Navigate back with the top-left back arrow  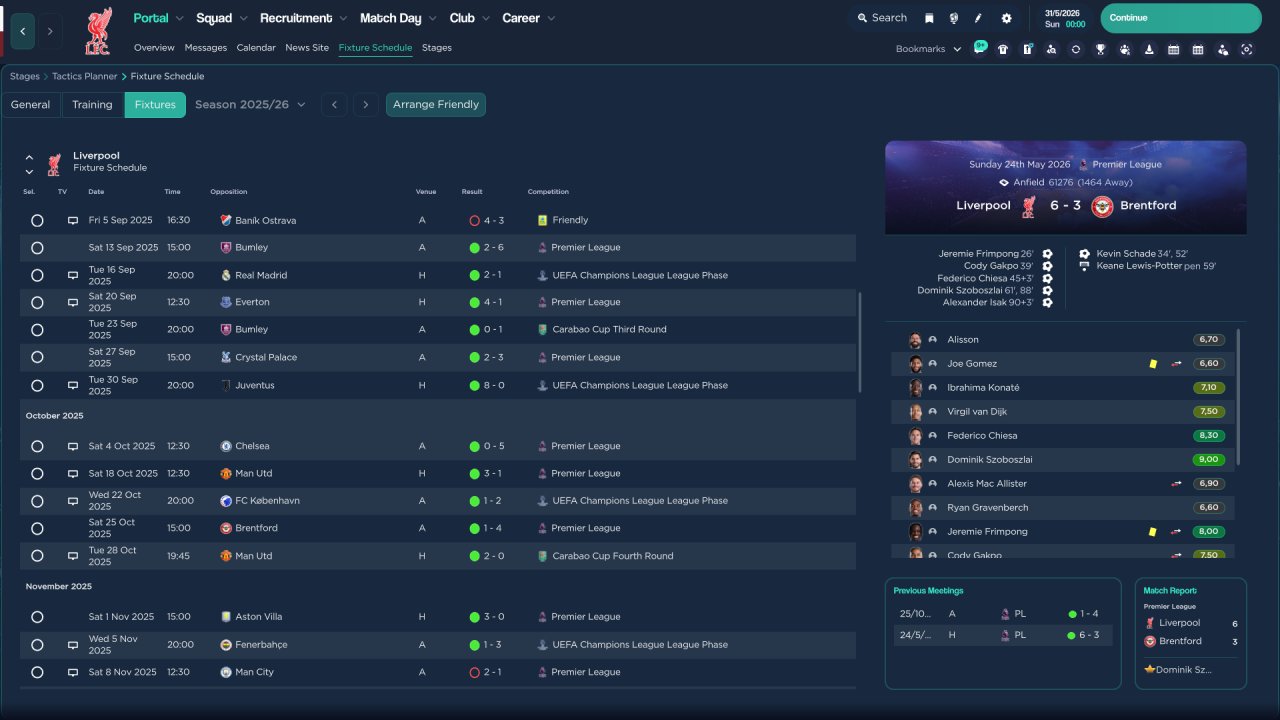tap(23, 31)
